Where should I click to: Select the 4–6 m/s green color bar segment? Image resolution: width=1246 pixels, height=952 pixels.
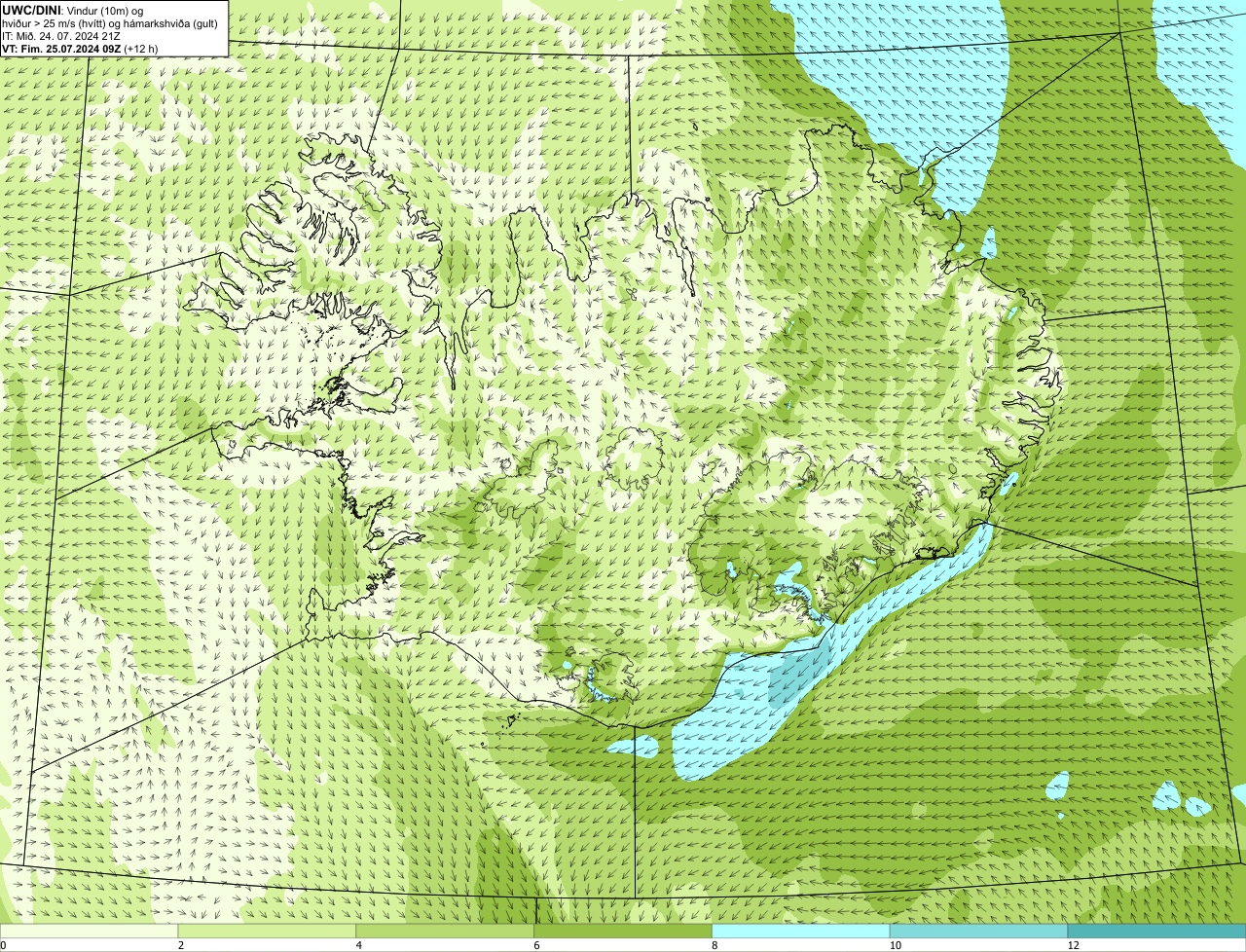pos(446,932)
